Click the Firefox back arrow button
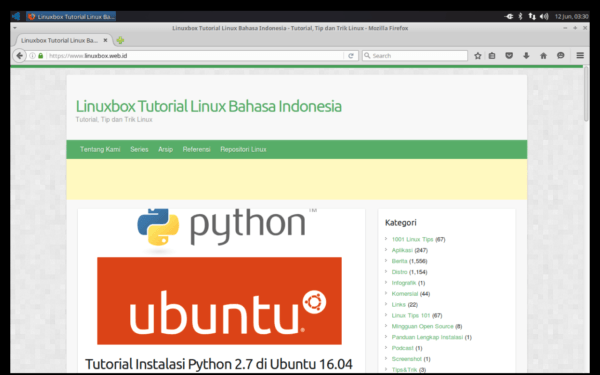 click(x=19, y=56)
